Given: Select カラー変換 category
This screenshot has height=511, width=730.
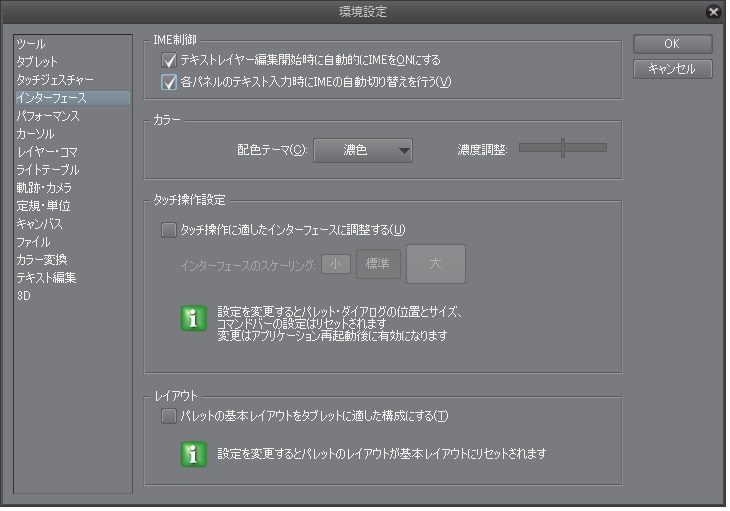Looking at the screenshot, I should (72, 260).
